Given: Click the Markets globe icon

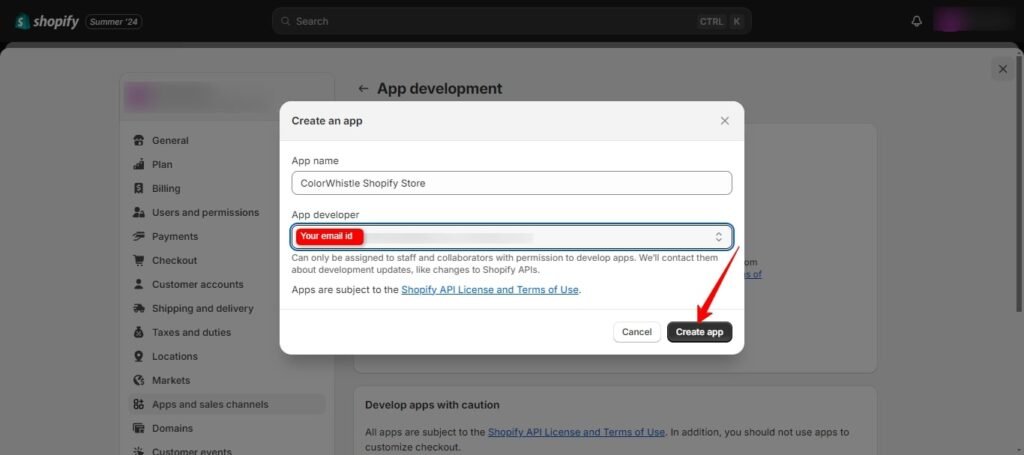Looking at the screenshot, I should tap(138, 380).
